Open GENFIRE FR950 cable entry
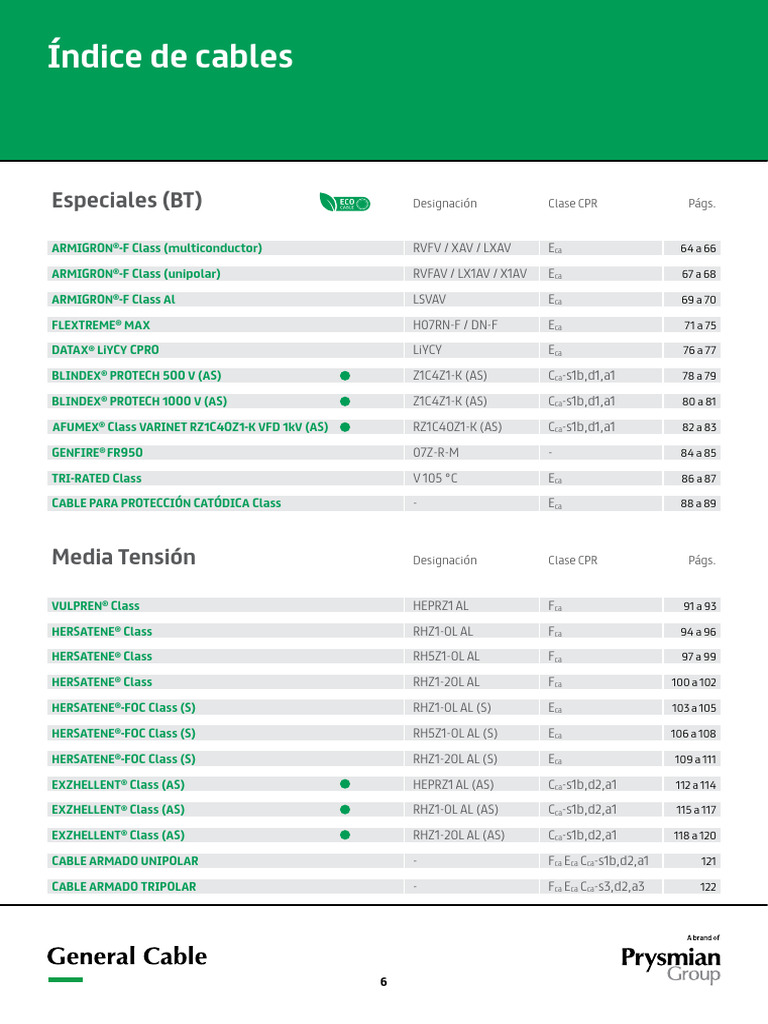Image resolution: width=768 pixels, height=1024 pixels. tap(97, 452)
